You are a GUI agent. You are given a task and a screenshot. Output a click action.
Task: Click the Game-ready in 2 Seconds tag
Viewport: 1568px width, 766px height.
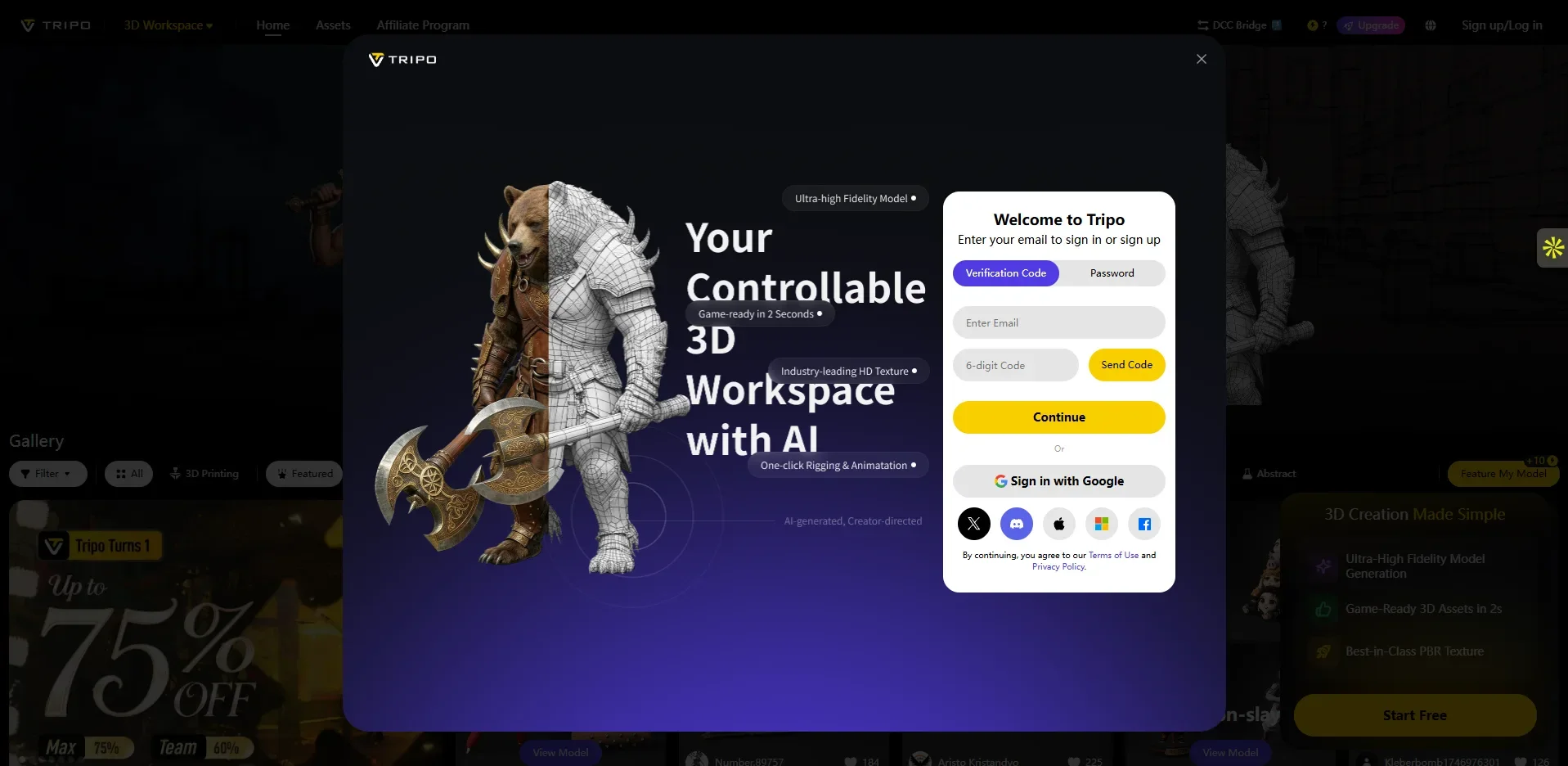click(x=759, y=314)
